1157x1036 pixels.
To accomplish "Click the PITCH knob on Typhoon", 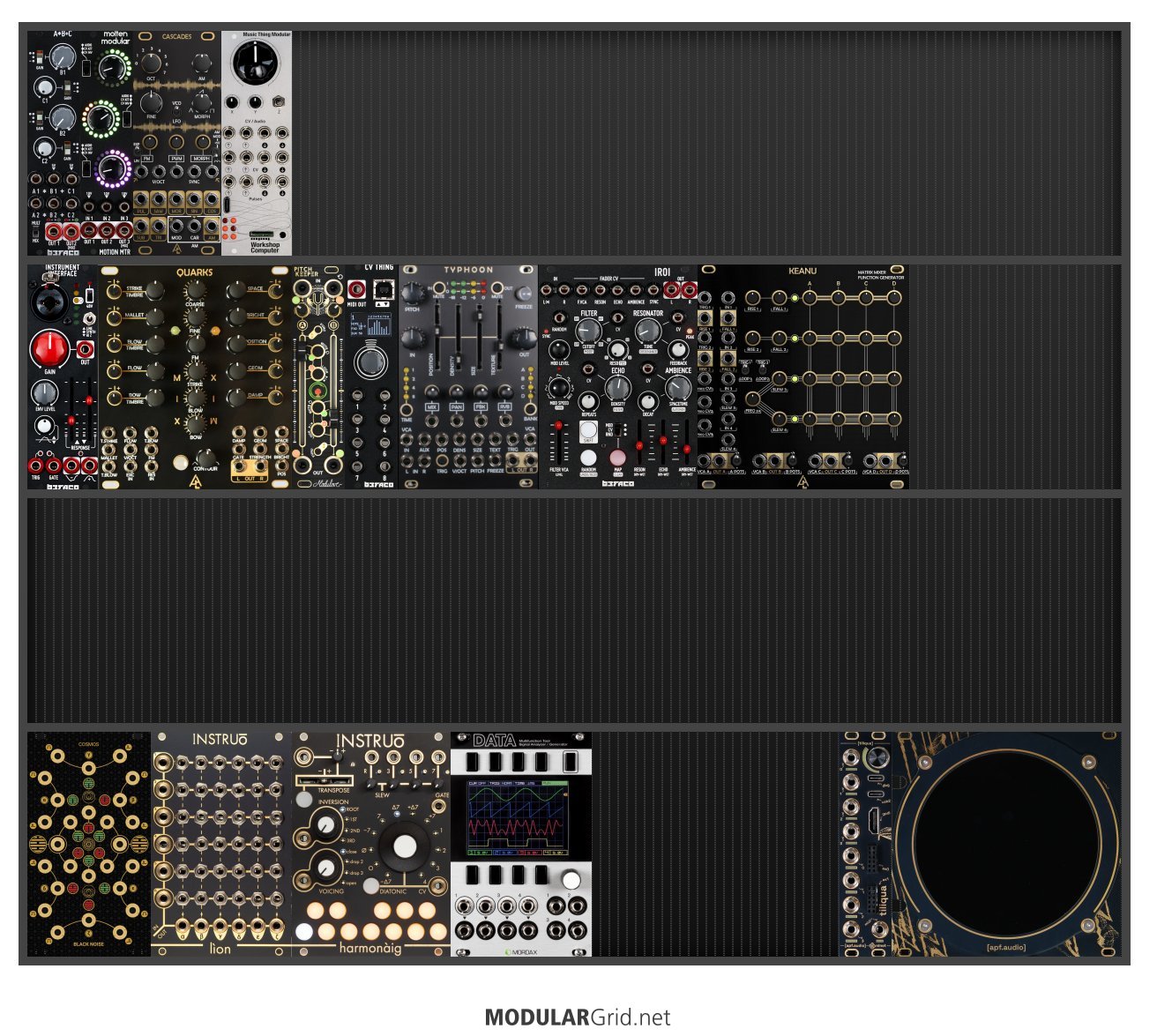I will pos(413,294).
